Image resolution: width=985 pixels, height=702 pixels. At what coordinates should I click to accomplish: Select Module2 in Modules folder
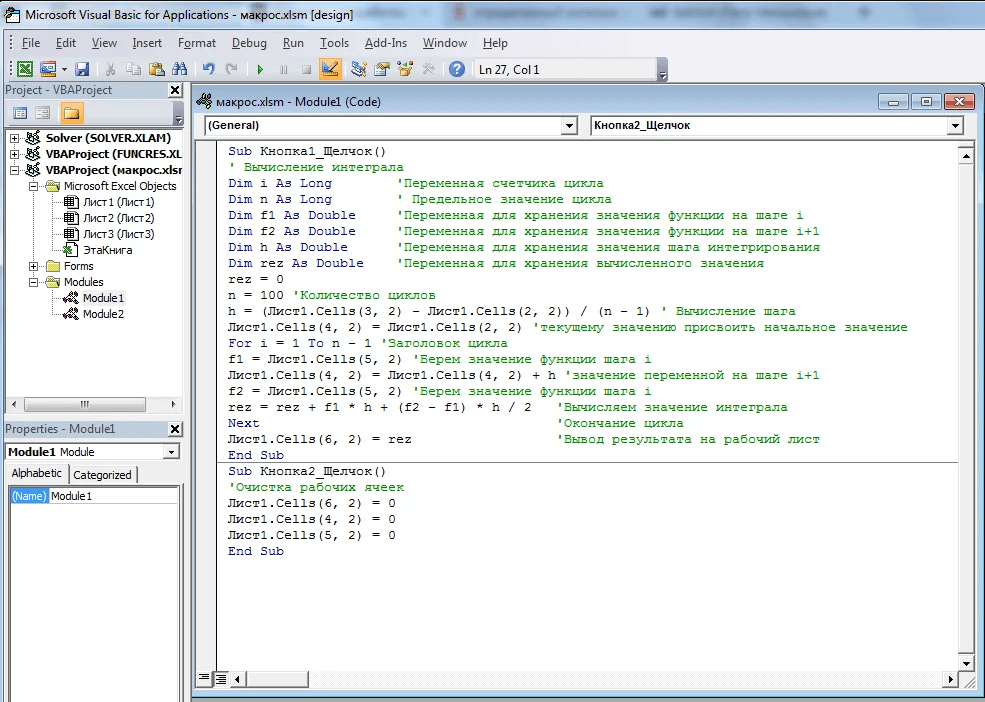pos(103,314)
